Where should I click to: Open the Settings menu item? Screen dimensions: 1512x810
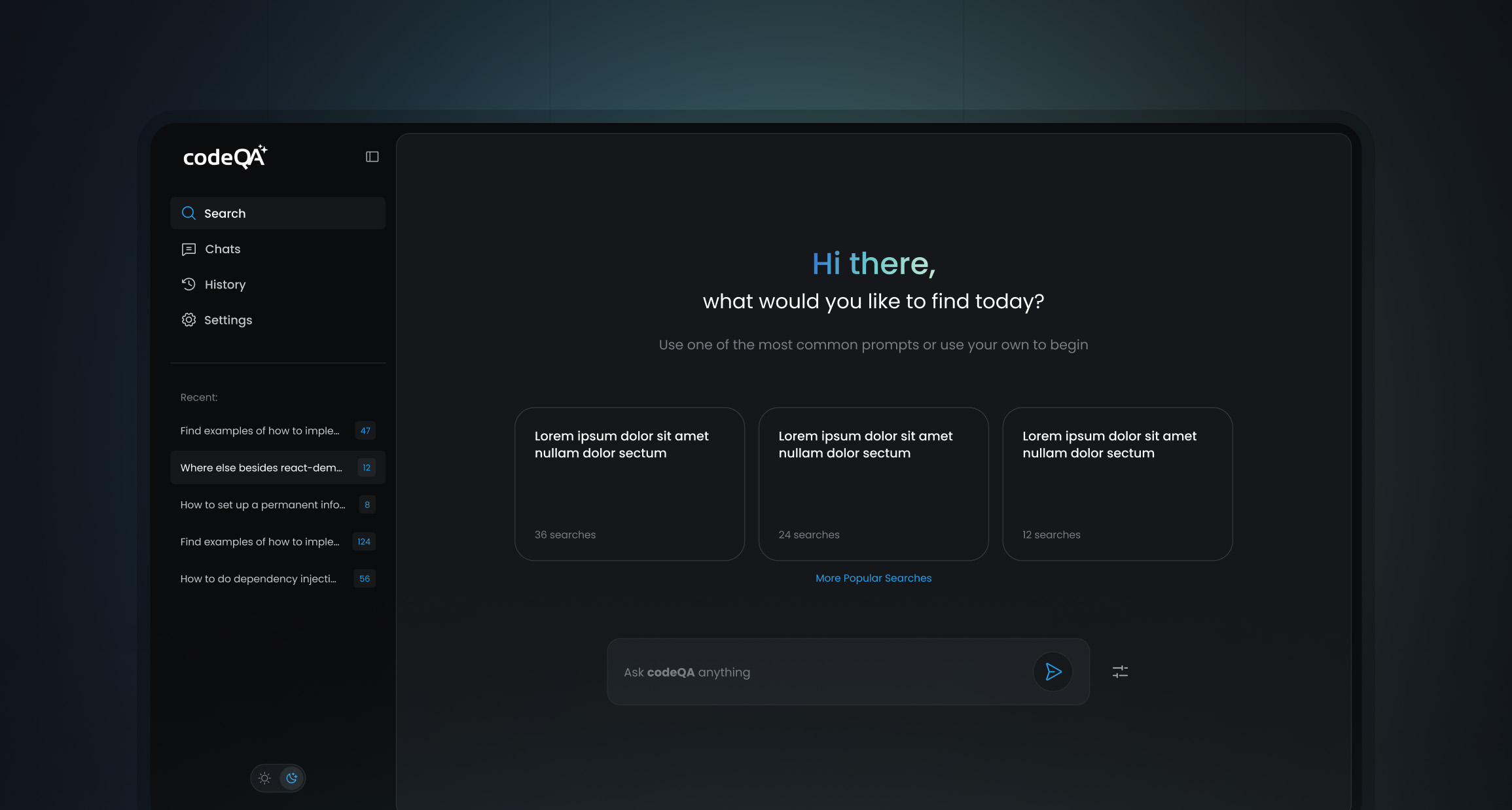pyautogui.click(x=278, y=320)
